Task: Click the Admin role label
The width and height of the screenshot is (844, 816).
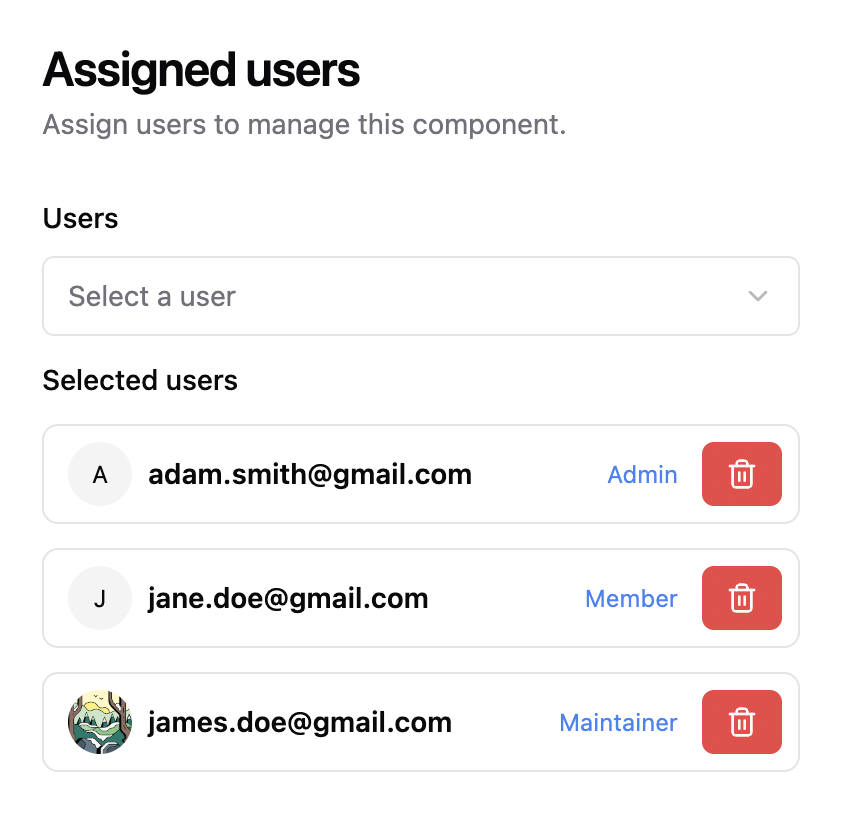Action: [x=642, y=475]
